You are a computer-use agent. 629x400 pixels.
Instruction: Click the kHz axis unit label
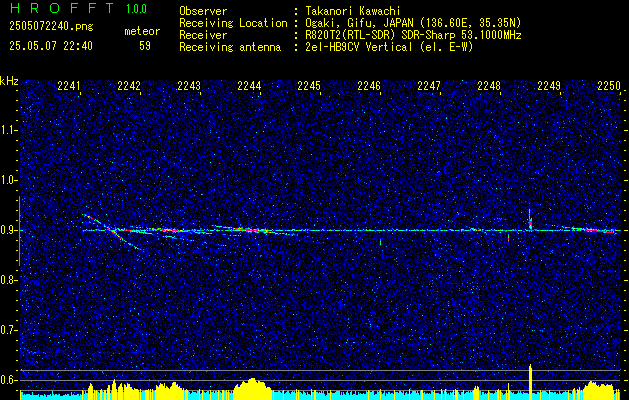[9, 81]
